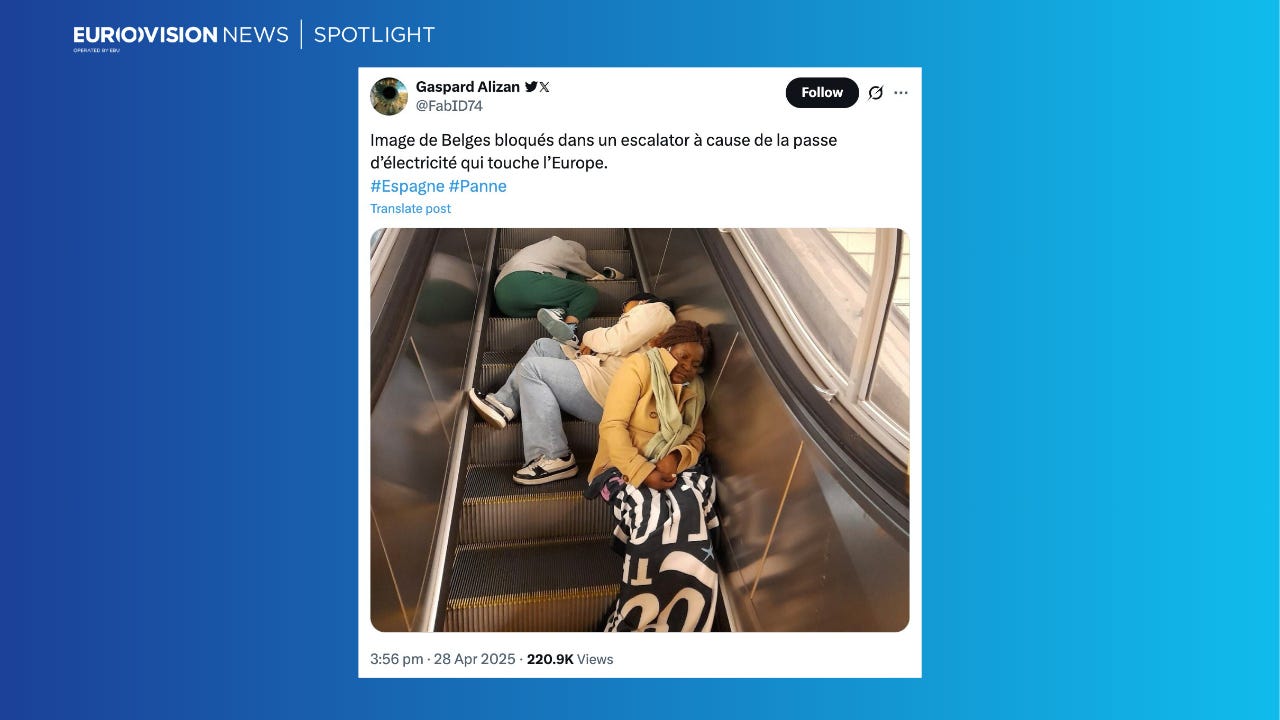This screenshot has height=720, width=1280.
Task: Click the X logo beside Gaspard Alizan
Action: 544,87
